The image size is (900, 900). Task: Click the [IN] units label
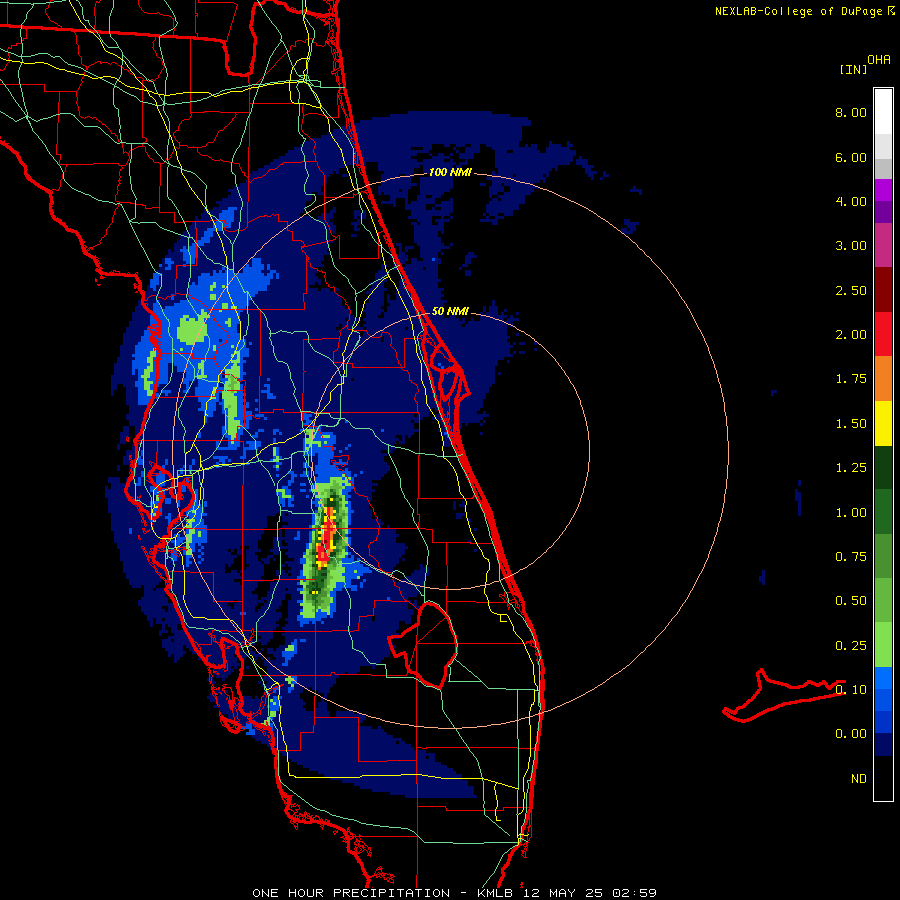[x=853, y=69]
